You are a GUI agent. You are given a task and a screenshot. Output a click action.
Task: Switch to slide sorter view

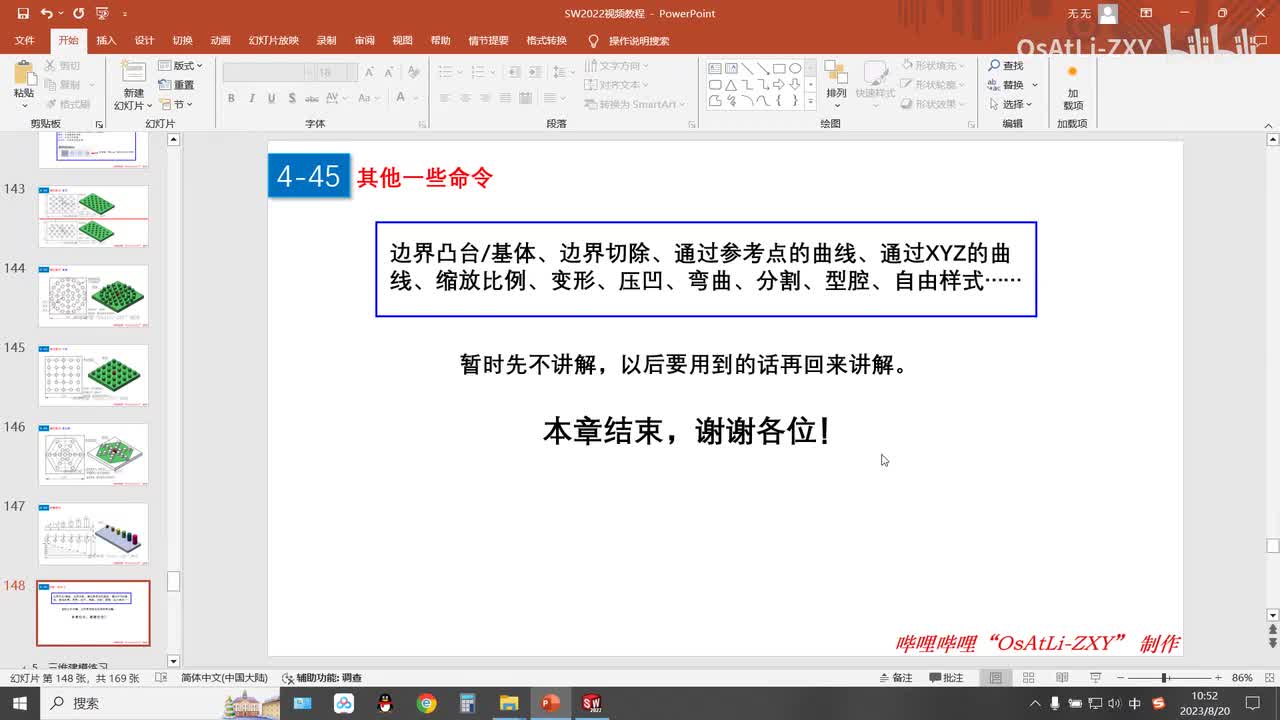click(1029, 677)
